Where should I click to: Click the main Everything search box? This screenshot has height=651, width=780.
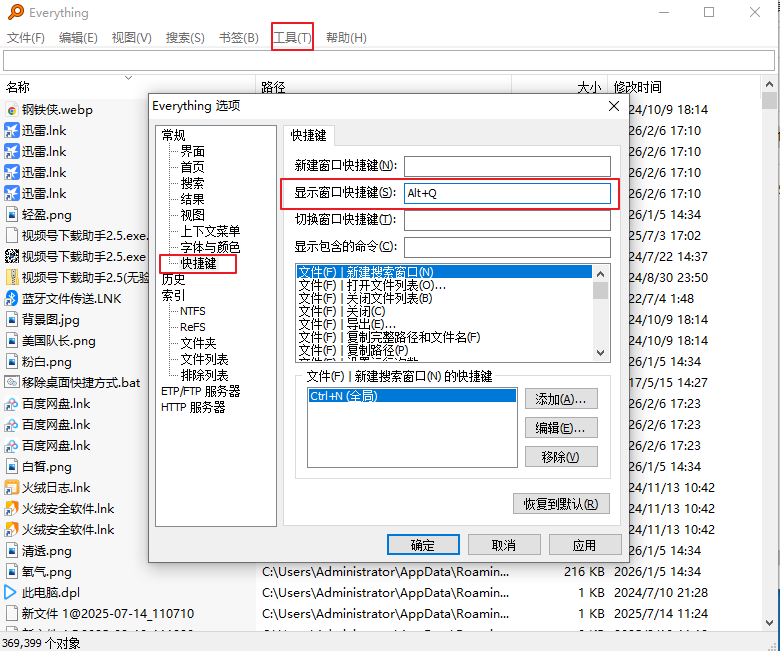[x=389, y=61]
